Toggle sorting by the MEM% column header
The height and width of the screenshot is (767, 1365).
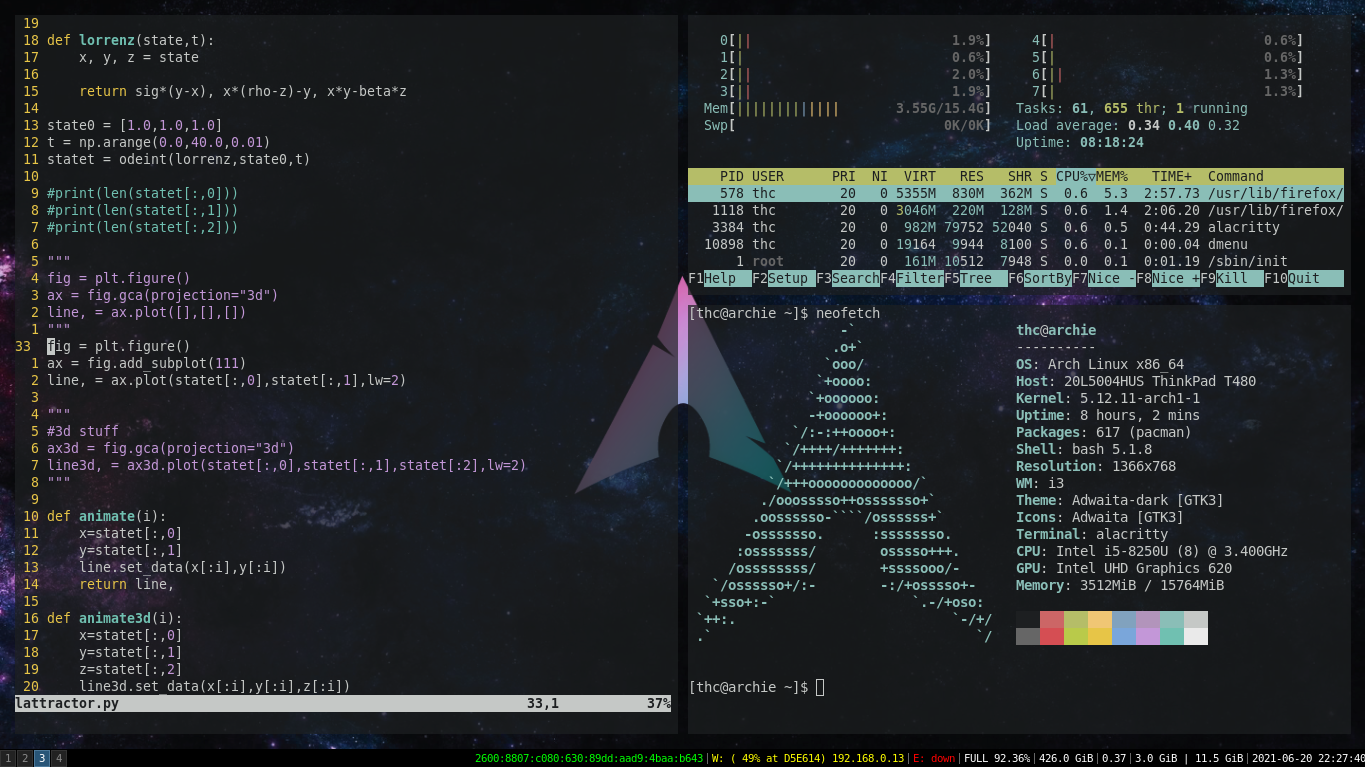point(1112,176)
